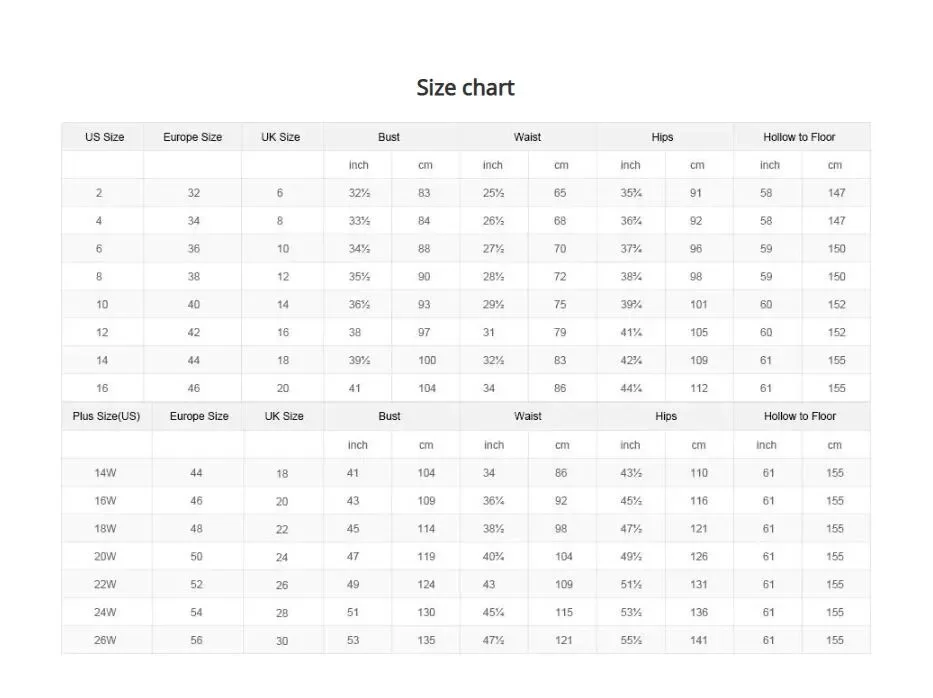
Task: Click the Size chart heading
Action: point(465,87)
